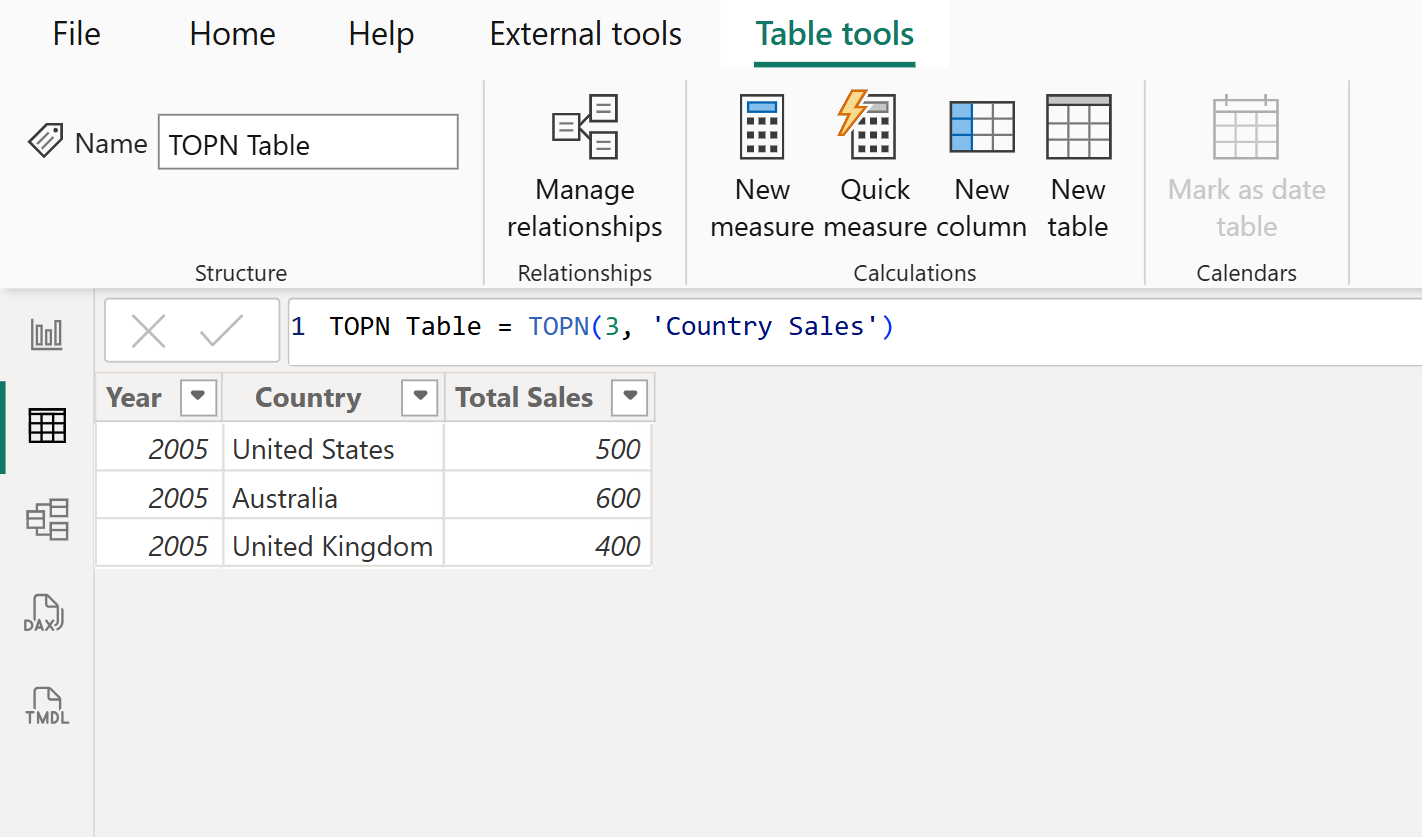The height and width of the screenshot is (837, 1422).
Task: Switch to the Home ribbon tab
Action: point(231,33)
